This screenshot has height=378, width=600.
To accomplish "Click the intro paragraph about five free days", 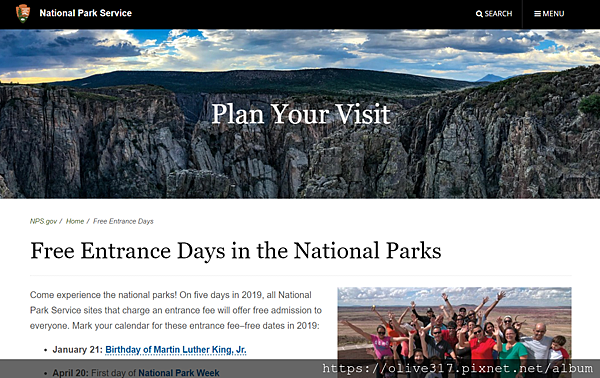I will click(x=176, y=310).
